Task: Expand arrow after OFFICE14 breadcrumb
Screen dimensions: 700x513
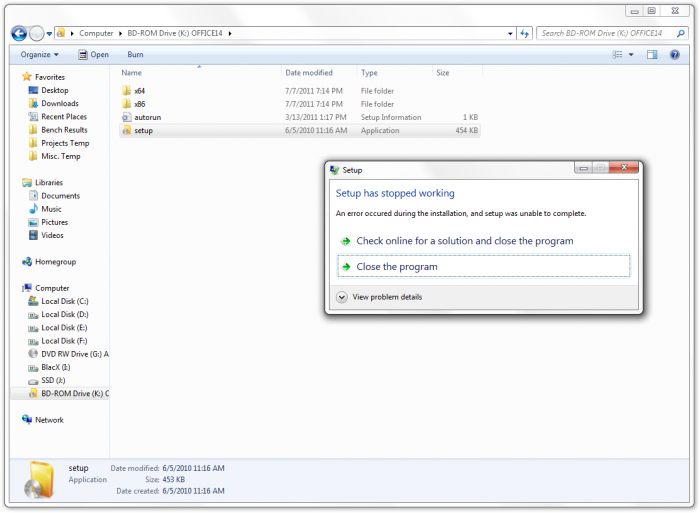Action: point(230,33)
